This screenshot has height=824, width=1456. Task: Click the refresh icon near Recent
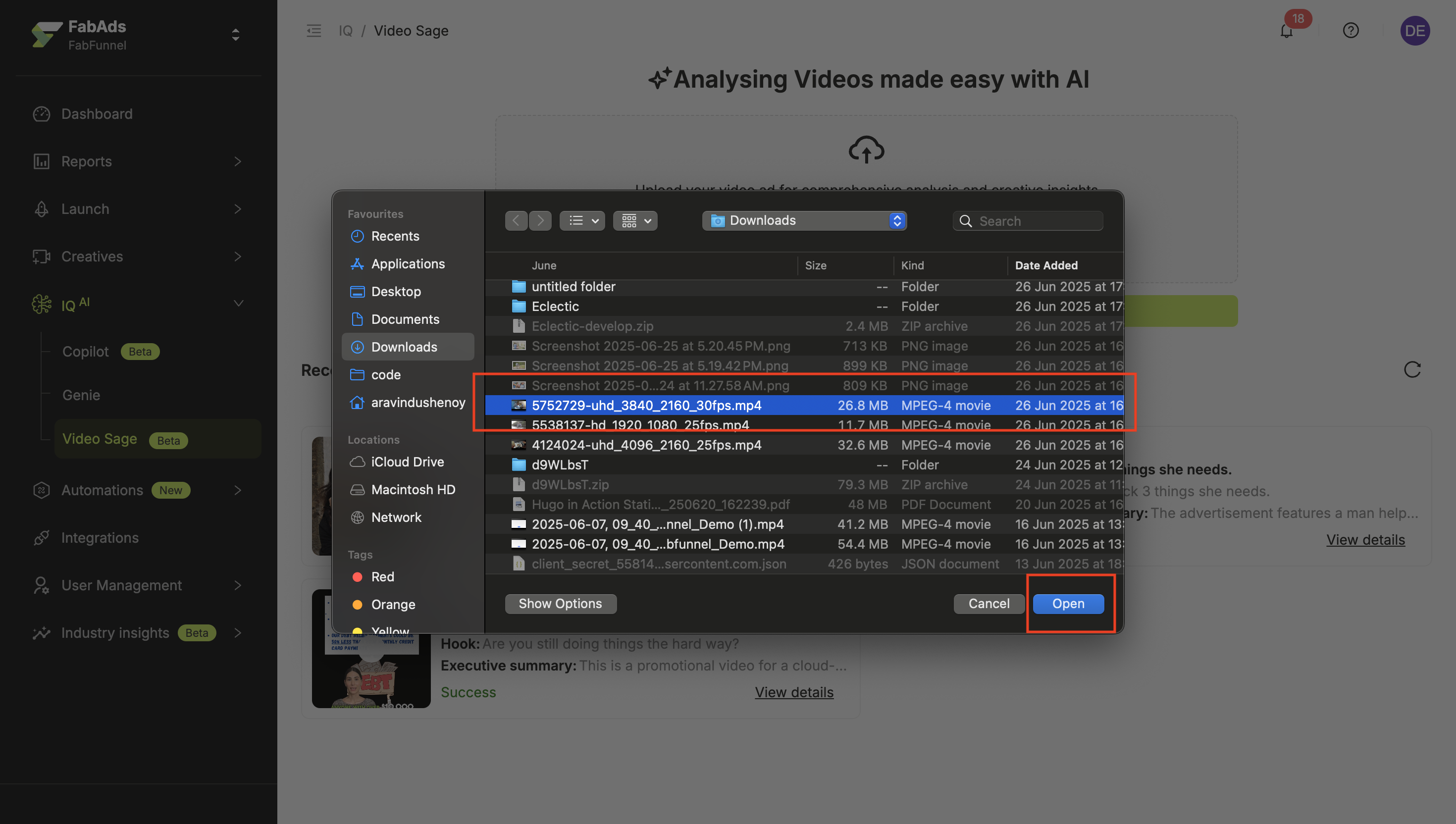point(1412,369)
